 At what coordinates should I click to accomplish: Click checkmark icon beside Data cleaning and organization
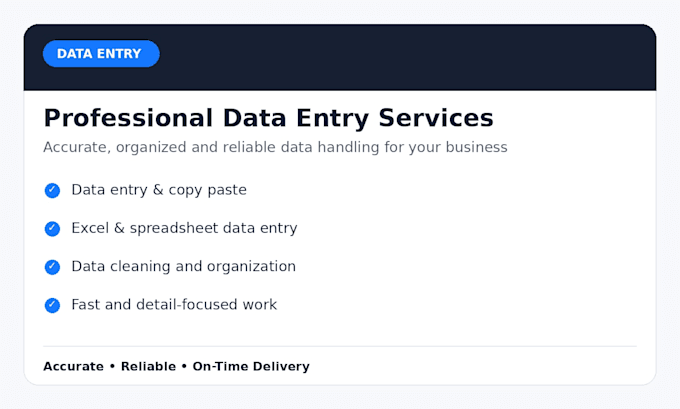(x=52, y=267)
